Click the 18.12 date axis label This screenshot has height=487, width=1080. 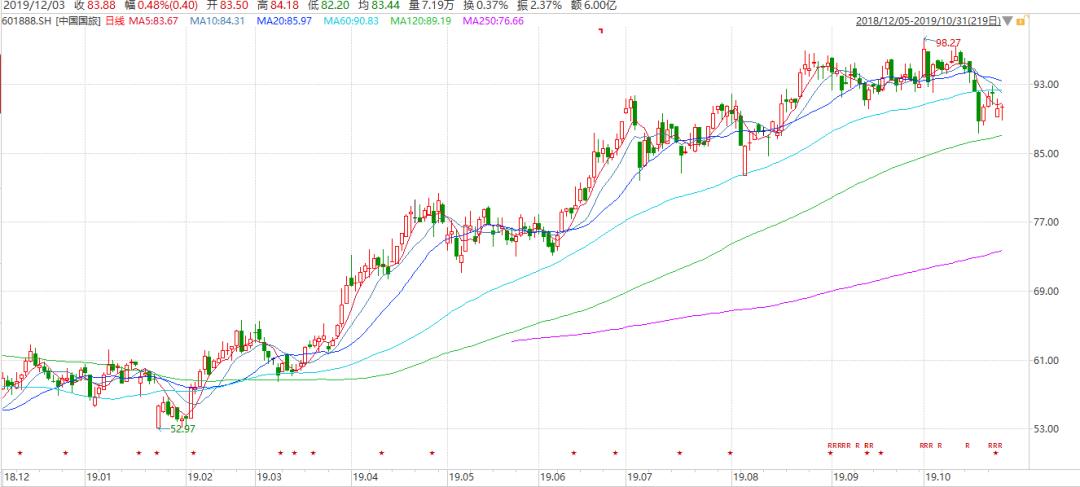(x=17, y=476)
